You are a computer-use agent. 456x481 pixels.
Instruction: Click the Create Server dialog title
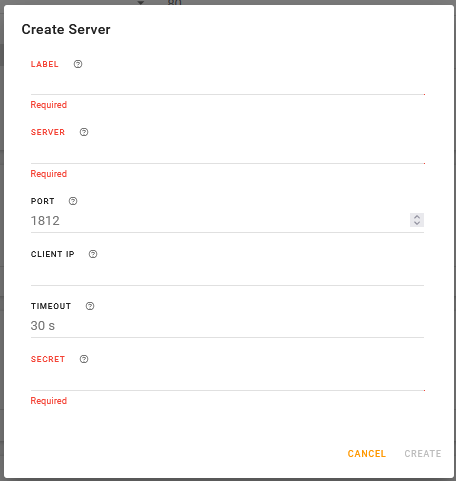point(66,29)
